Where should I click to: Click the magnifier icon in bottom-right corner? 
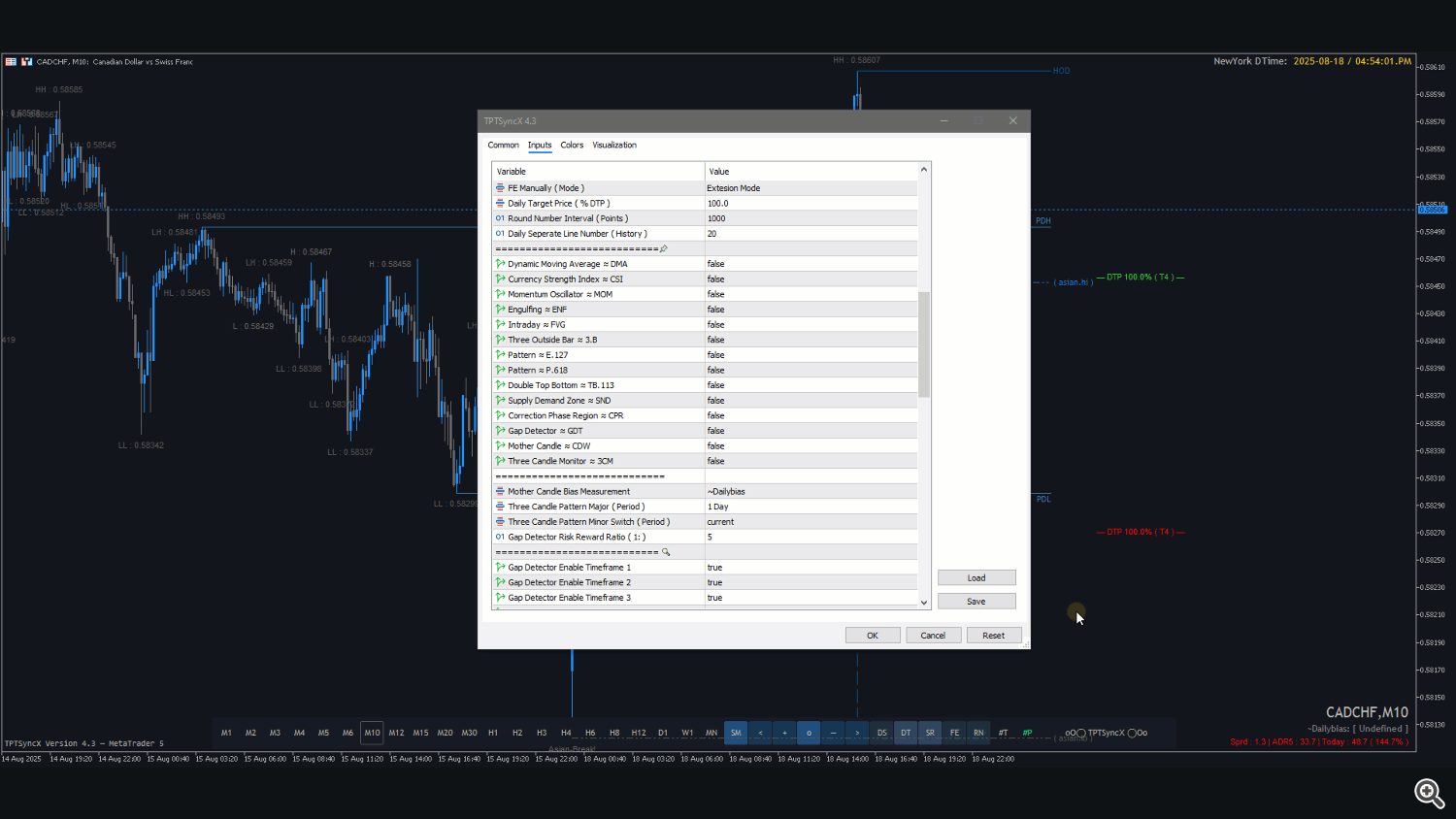coord(1429,793)
